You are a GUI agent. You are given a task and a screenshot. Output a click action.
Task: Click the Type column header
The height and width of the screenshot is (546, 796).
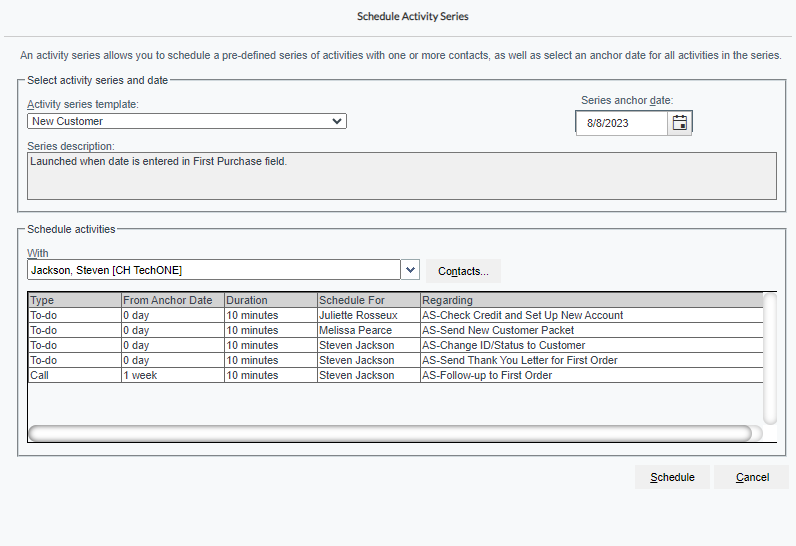(x=75, y=300)
